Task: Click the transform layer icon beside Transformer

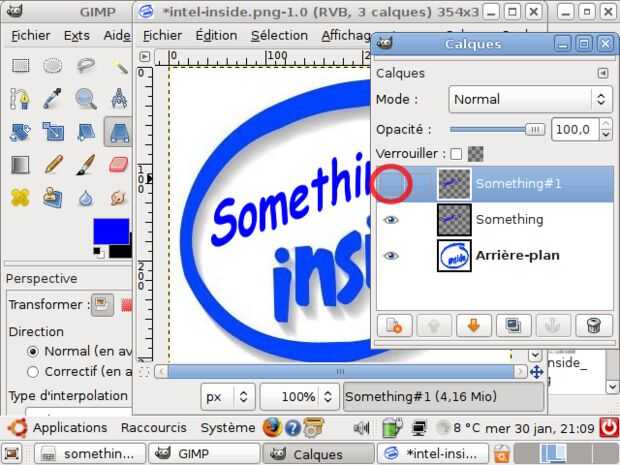Action: click(x=102, y=304)
